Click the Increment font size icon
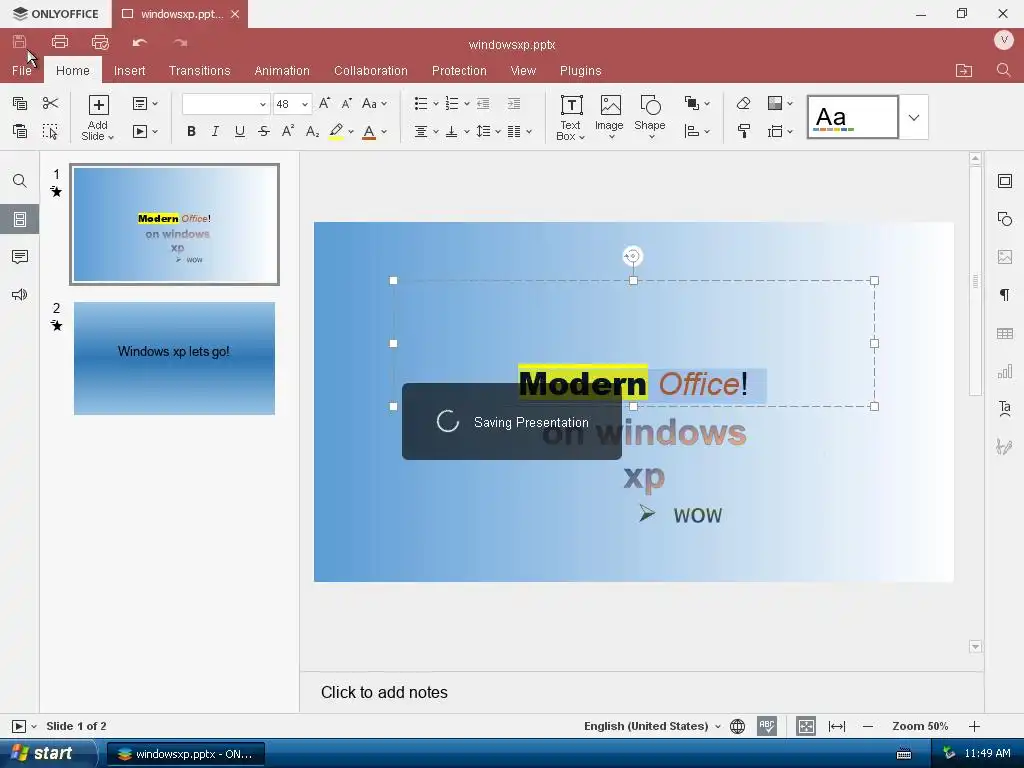Viewport: 1024px width, 768px height. pos(325,103)
